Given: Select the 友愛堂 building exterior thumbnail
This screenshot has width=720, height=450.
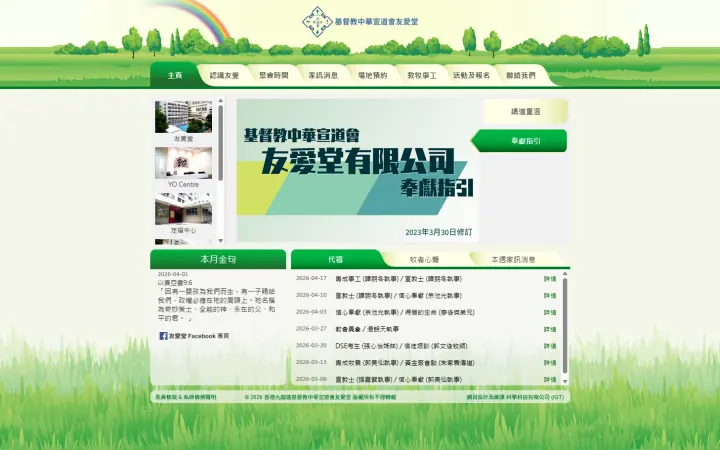Looking at the screenshot, I should tap(183, 117).
